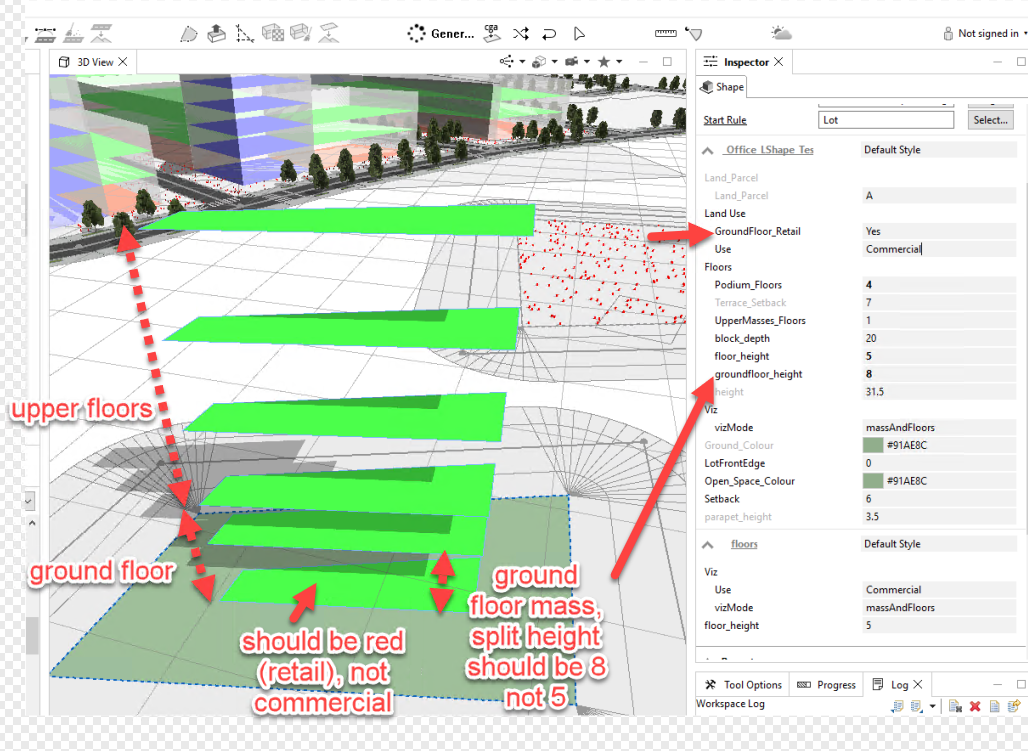The width and height of the screenshot is (1028, 751).
Task: Select the measure distance ruler tool
Action: pyautogui.click(x=665, y=33)
